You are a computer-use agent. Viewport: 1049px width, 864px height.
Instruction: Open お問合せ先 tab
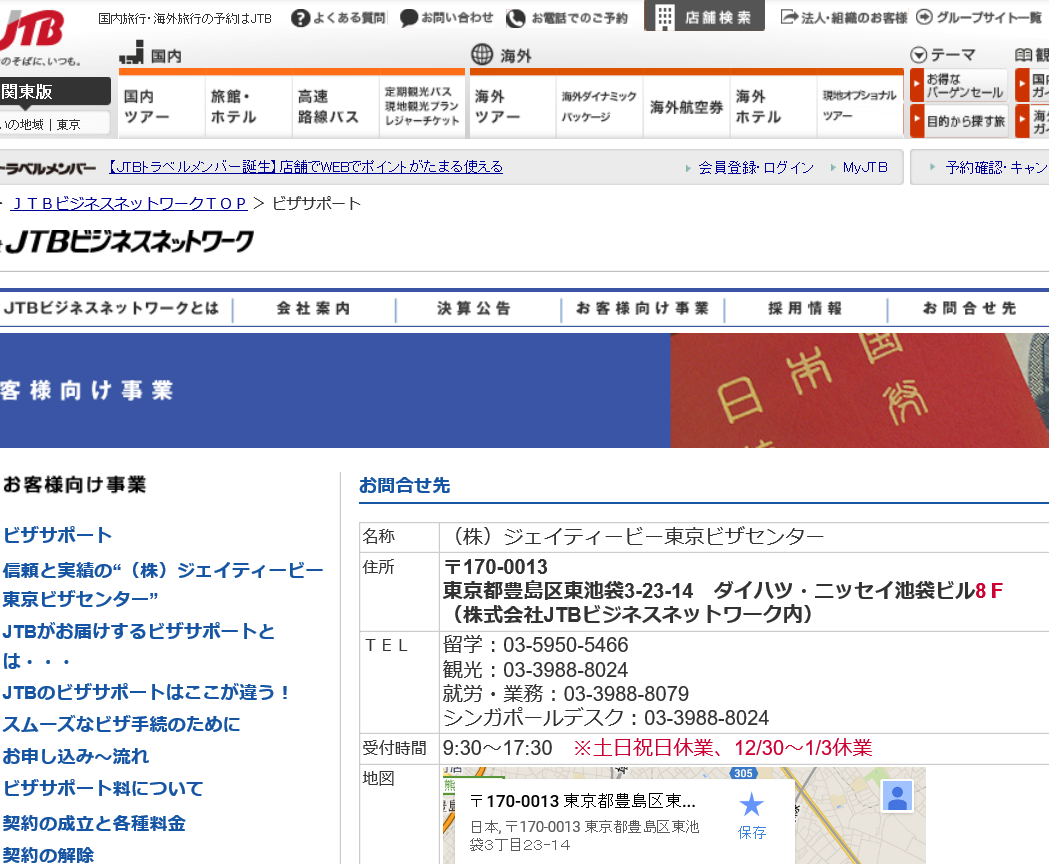(969, 309)
